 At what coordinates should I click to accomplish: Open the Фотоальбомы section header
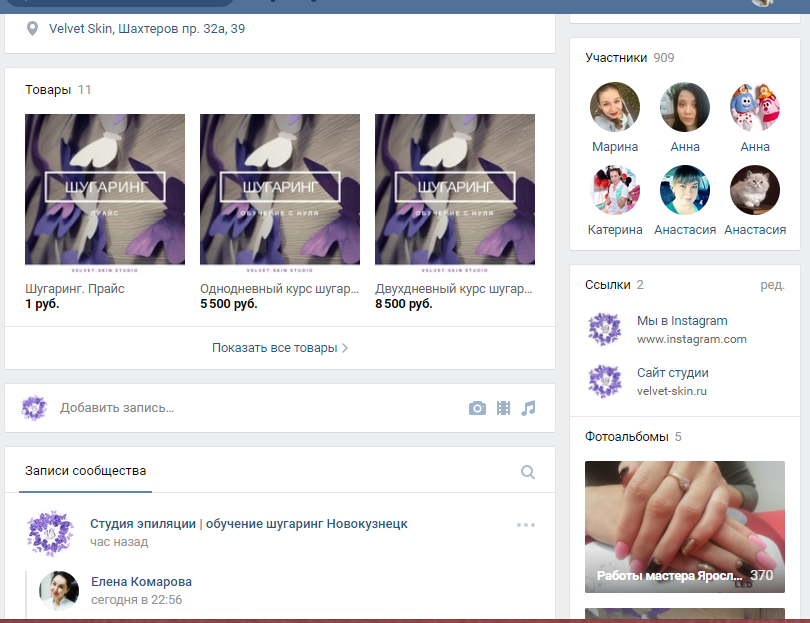633,437
